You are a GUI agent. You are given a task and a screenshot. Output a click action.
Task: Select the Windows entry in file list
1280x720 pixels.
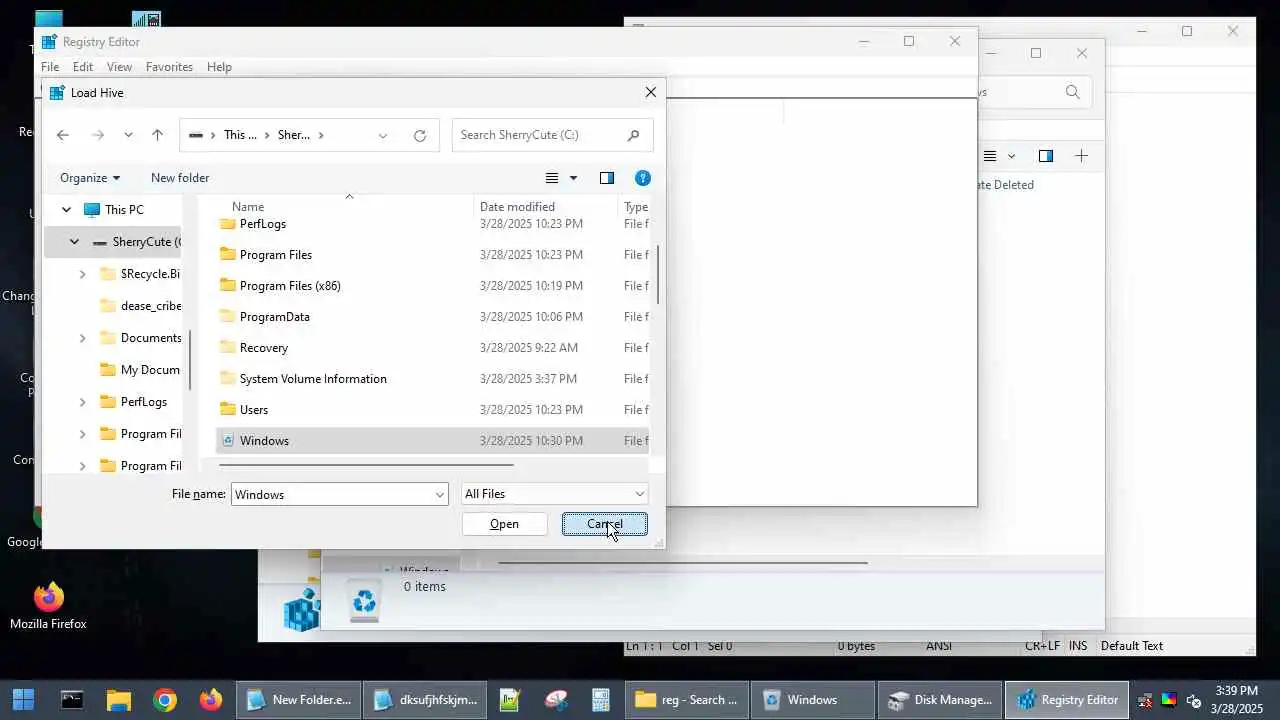coord(432,440)
